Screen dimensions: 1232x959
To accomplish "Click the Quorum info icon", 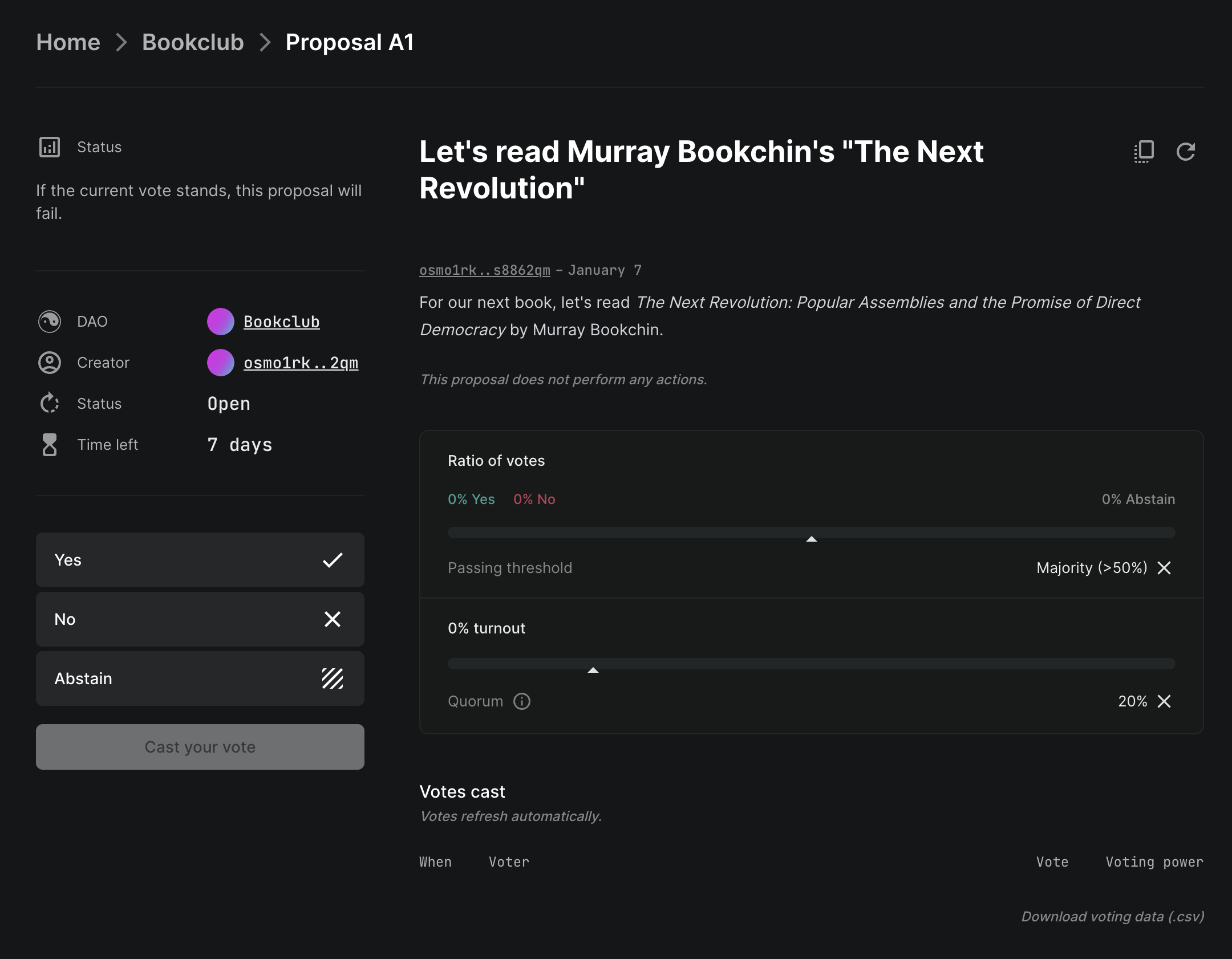I will pyautogui.click(x=521, y=701).
